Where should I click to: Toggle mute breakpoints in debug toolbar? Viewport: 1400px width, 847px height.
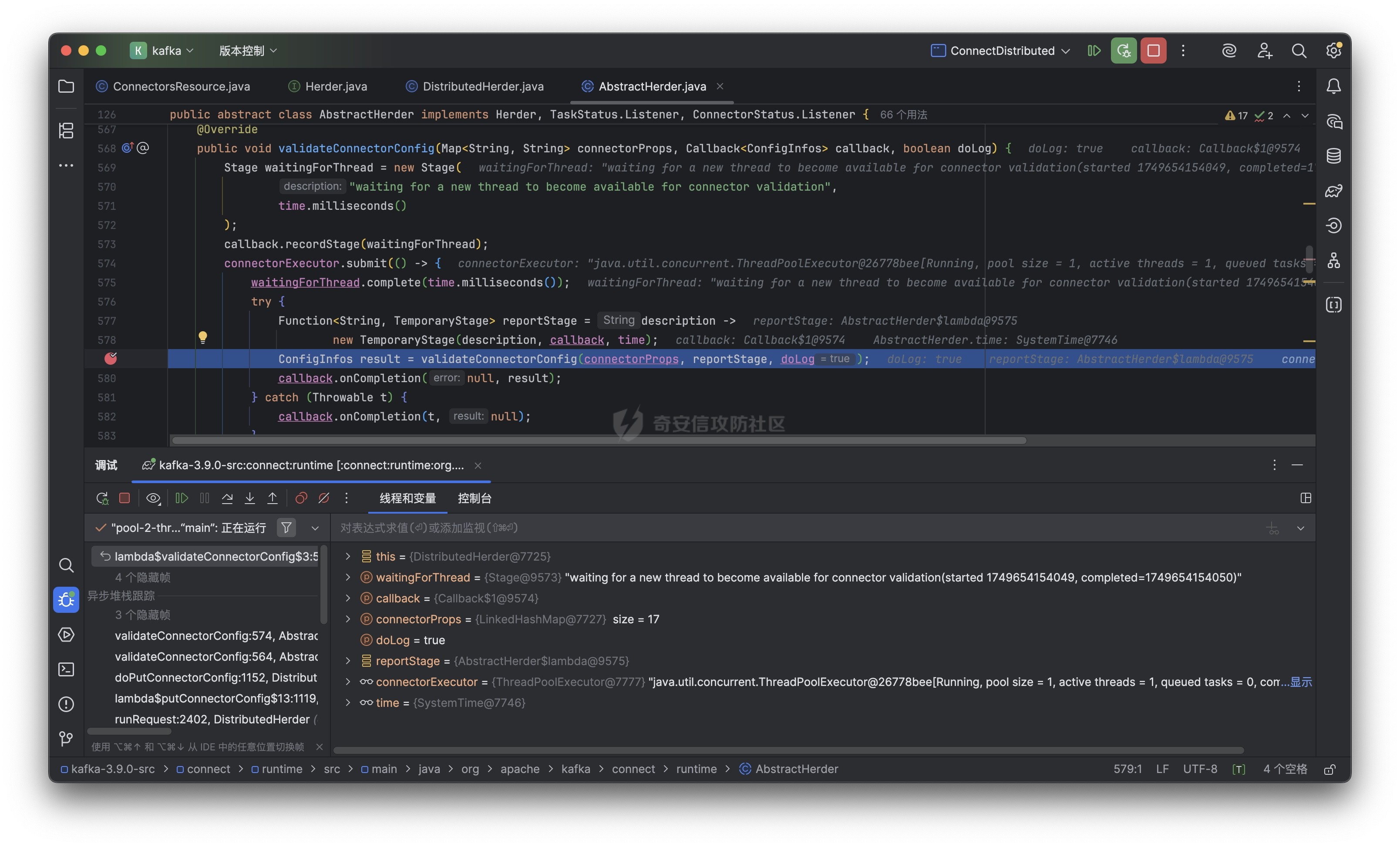(324, 498)
